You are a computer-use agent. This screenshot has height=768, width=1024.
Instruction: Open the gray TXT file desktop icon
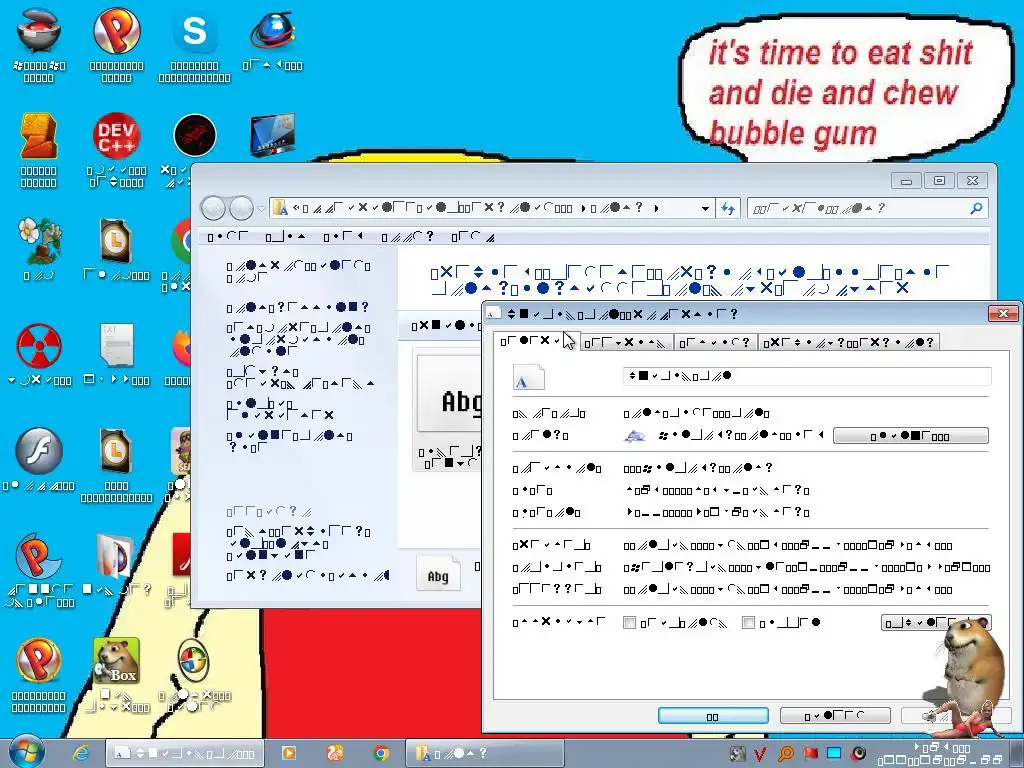click(x=116, y=345)
